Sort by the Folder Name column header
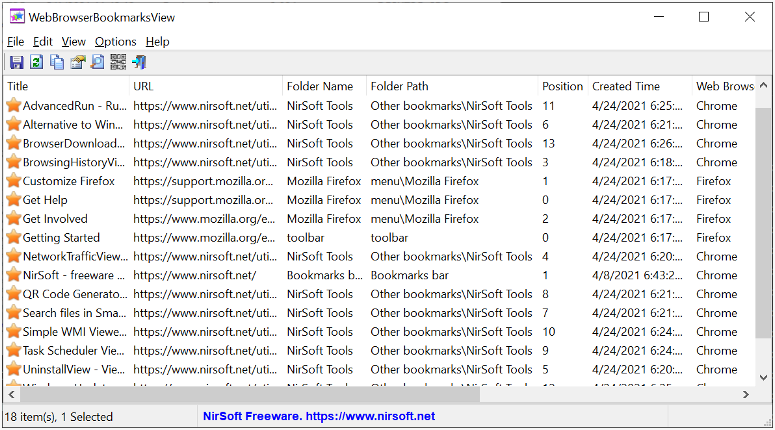Screen dimensions: 775x430 pyautogui.click(x=324, y=86)
